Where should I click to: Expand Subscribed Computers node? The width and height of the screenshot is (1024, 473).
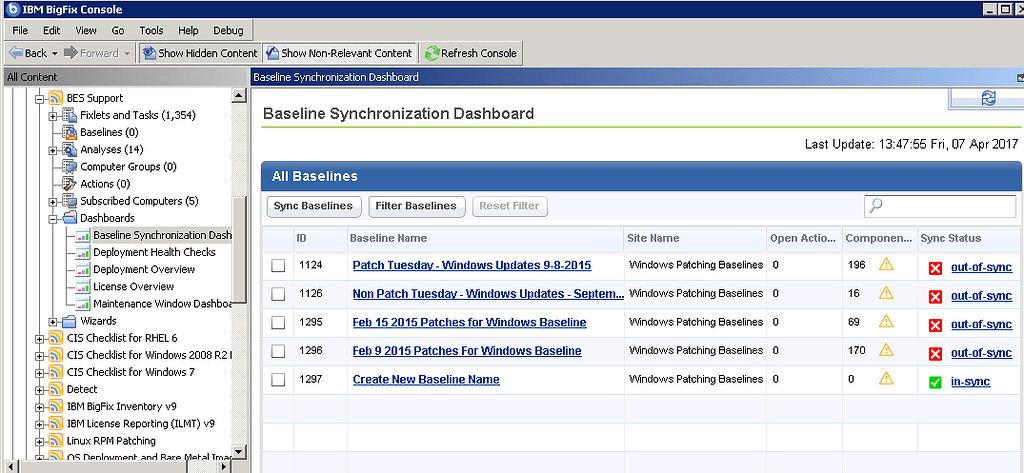coord(53,201)
